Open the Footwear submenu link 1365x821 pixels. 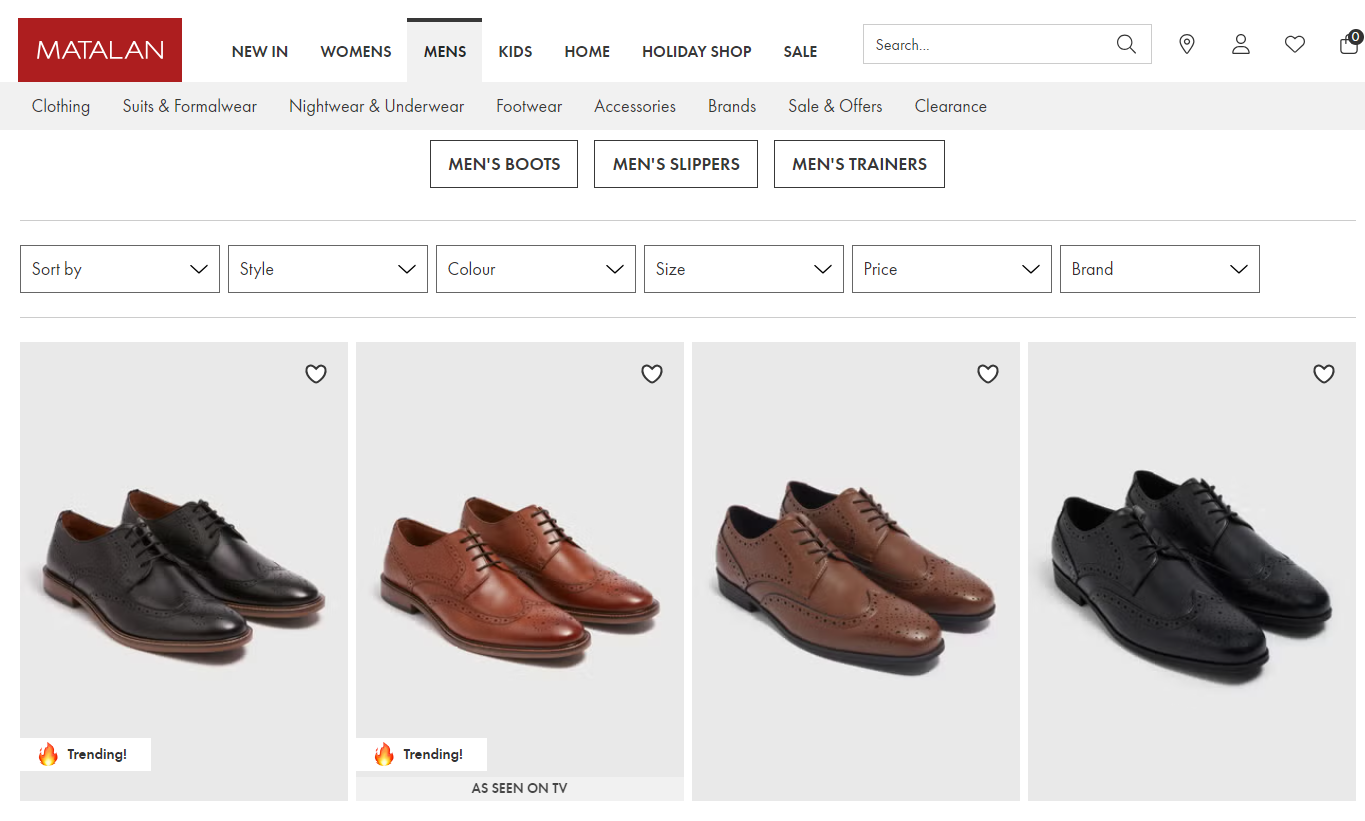[529, 106]
